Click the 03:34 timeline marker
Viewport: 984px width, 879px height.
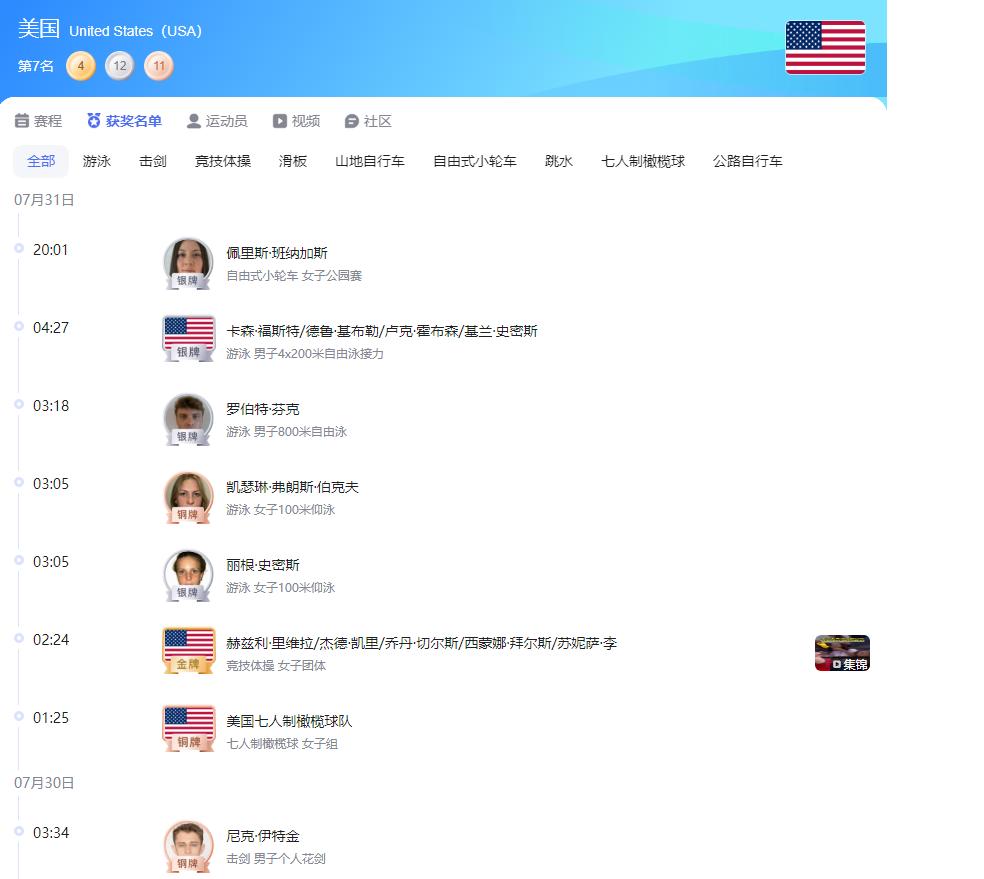19,831
